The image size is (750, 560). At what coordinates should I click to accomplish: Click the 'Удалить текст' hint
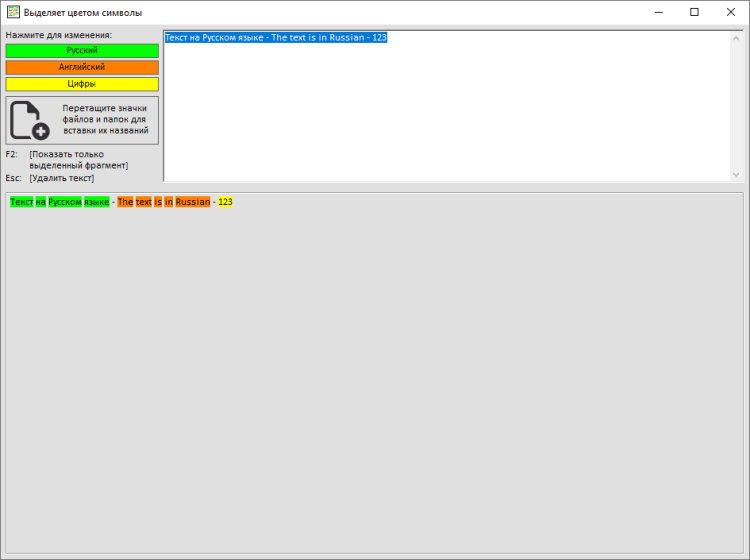(x=62, y=178)
